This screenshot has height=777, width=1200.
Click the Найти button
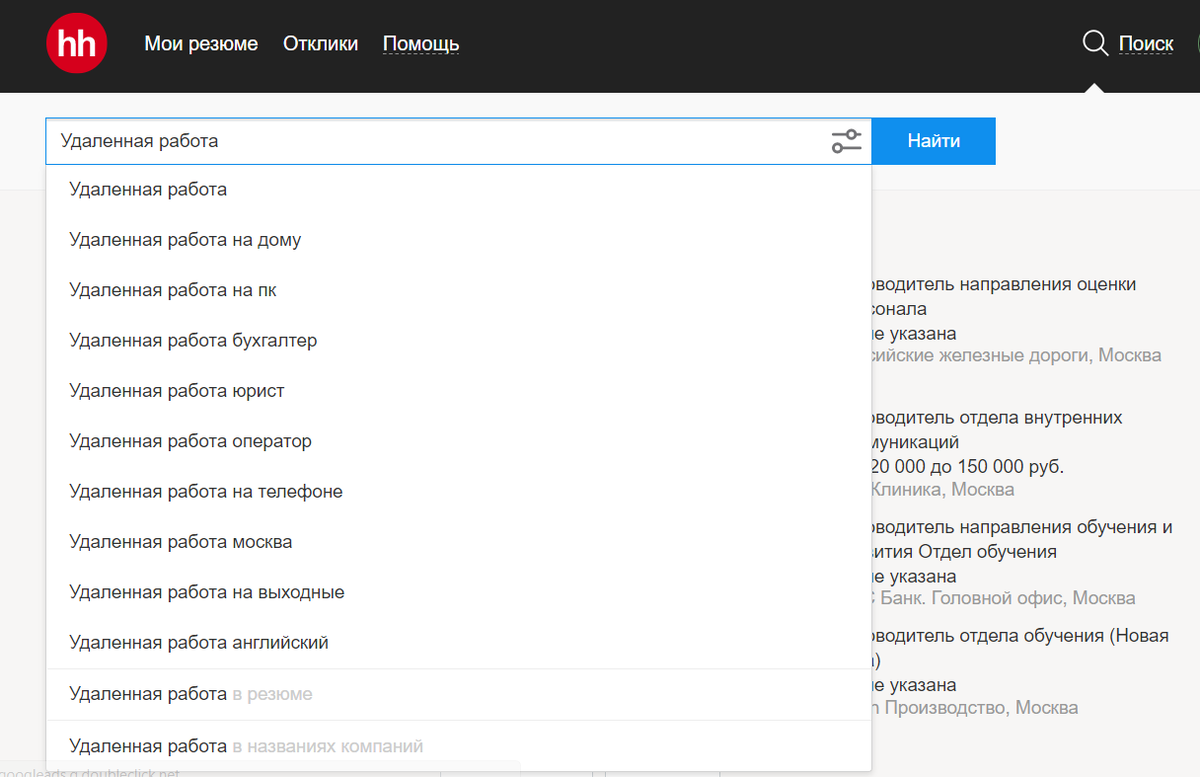coord(934,141)
